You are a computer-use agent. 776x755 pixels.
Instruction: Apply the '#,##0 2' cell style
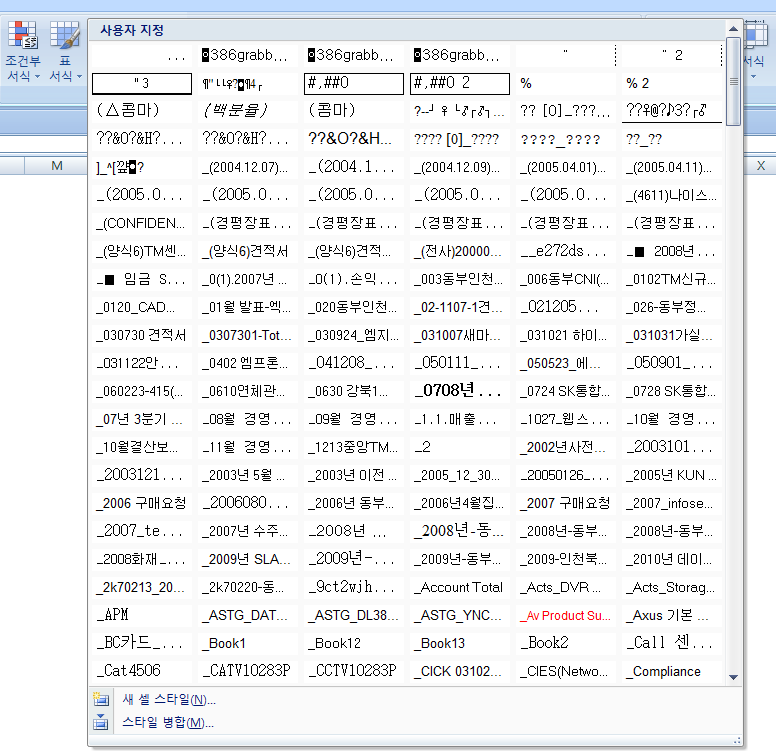point(460,83)
